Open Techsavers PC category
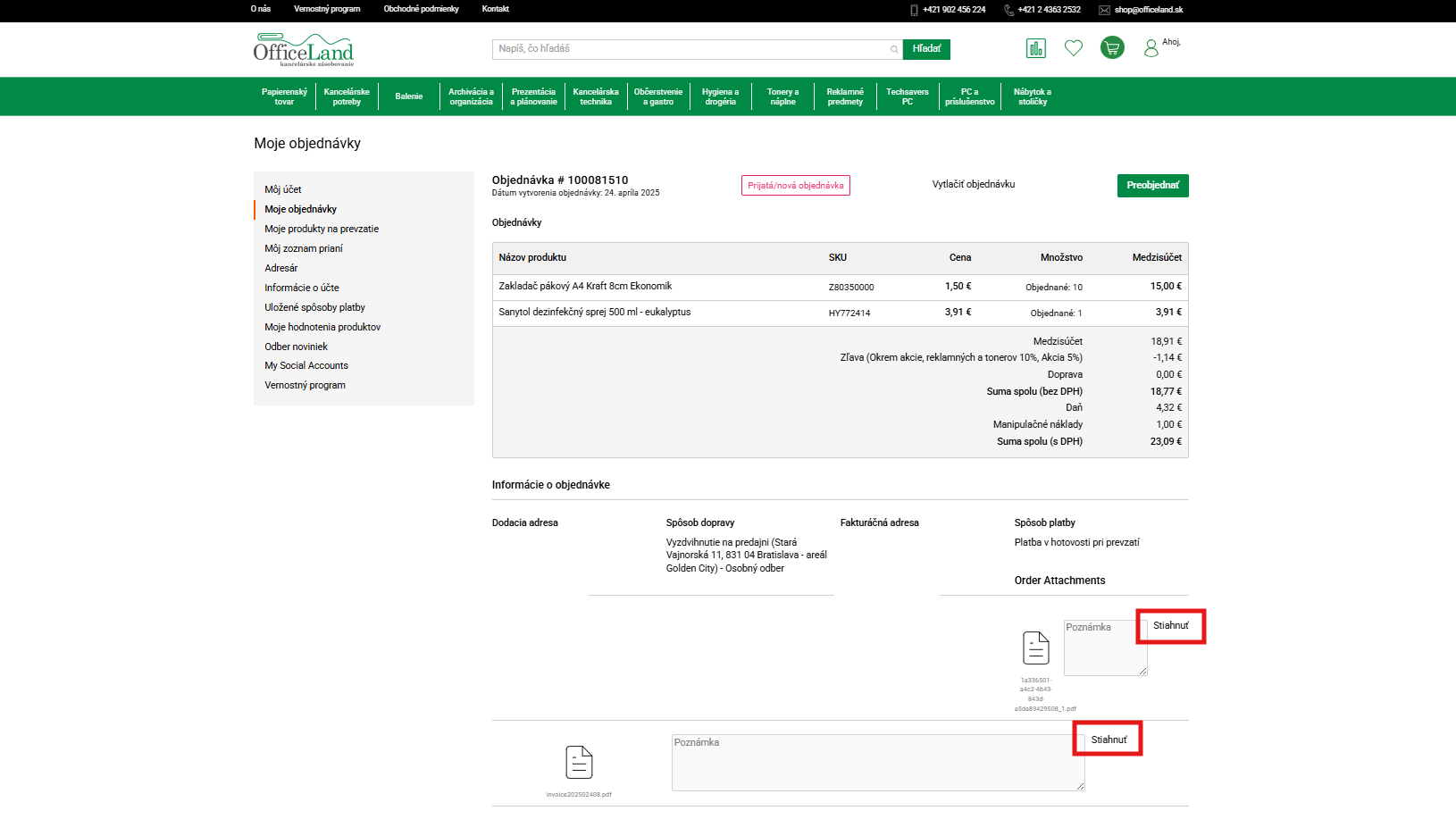This screenshot has height=819, width=1456. [908, 96]
